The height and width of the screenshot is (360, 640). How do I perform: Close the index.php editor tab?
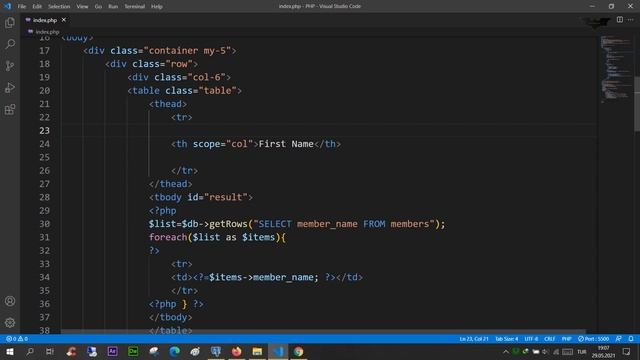click(64, 20)
